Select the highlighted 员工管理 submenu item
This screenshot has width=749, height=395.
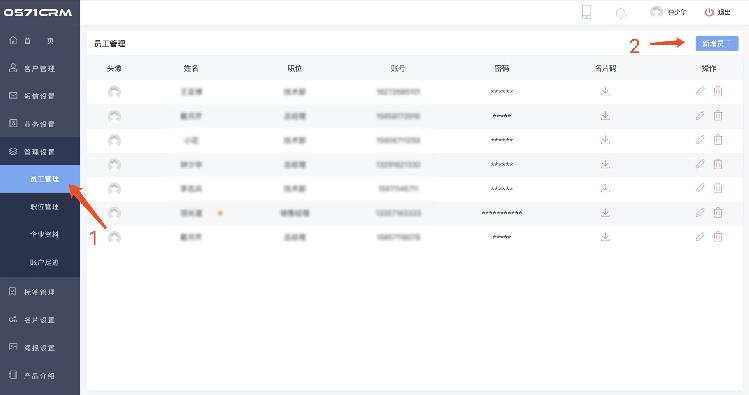(40, 179)
